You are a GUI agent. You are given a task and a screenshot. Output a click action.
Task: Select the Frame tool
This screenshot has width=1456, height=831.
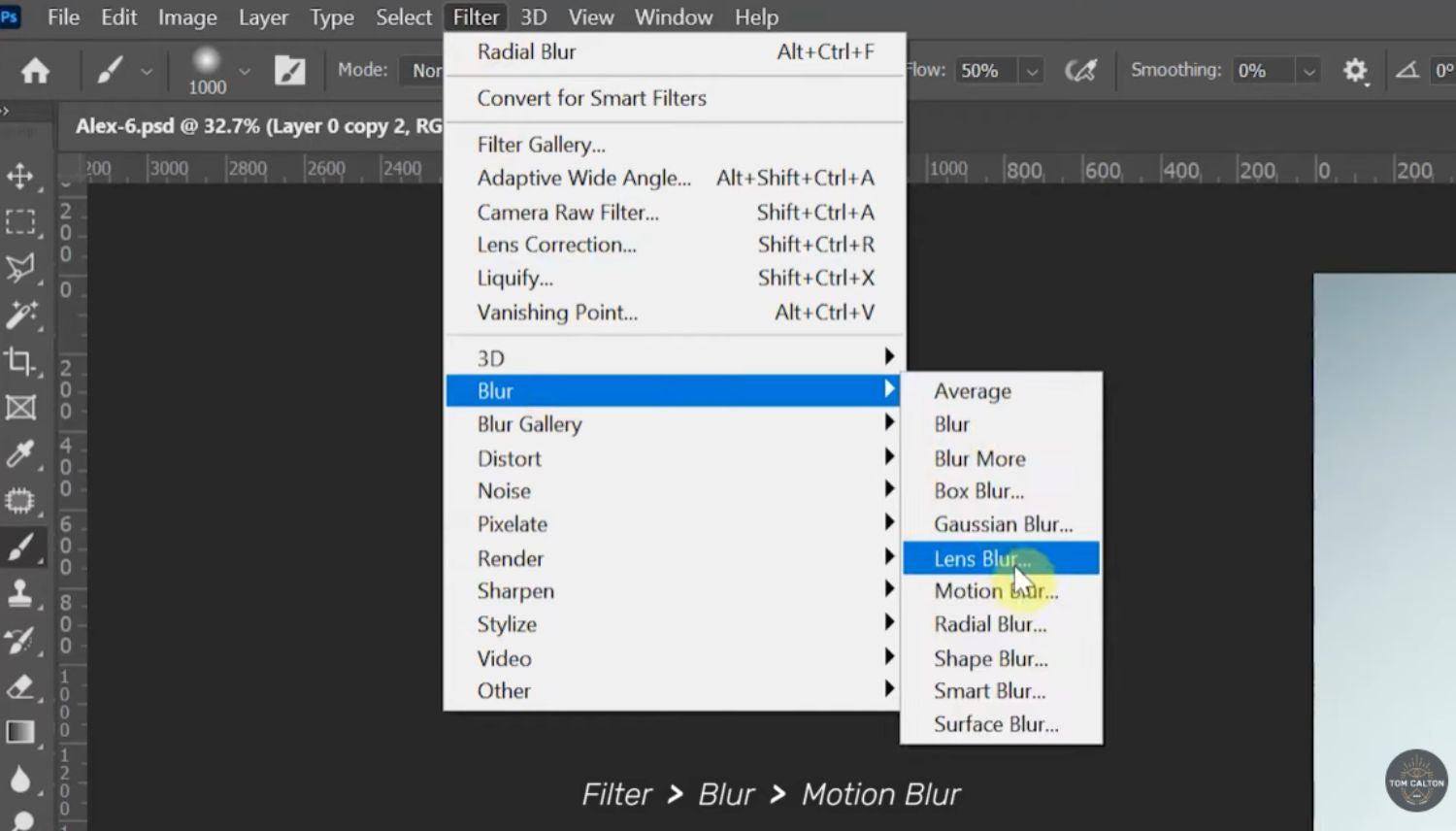click(20, 408)
